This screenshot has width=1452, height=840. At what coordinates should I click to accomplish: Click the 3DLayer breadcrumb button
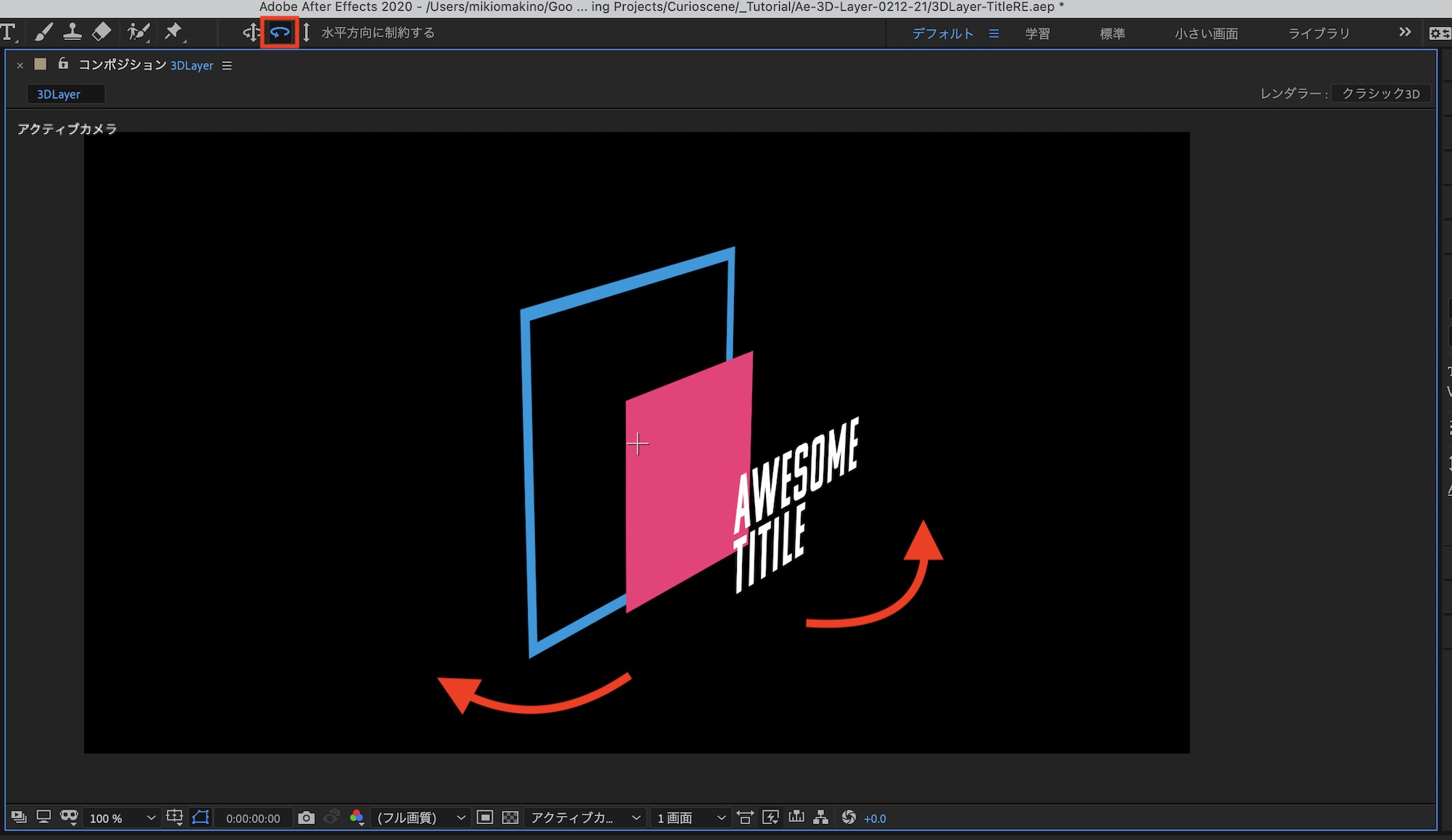point(59,94)
